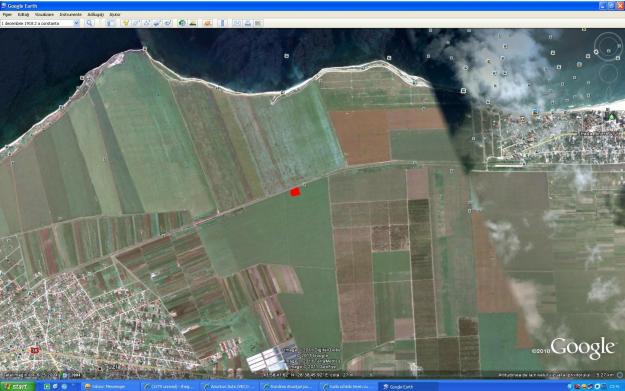Add a placemark with the pushpin icon
Viewport: 625px width, 391px height.
tap(126, 23)
